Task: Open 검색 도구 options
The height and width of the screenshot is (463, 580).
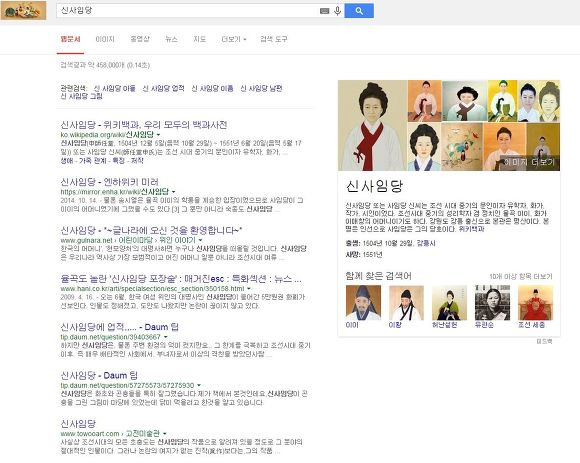Action: (274, 39)
